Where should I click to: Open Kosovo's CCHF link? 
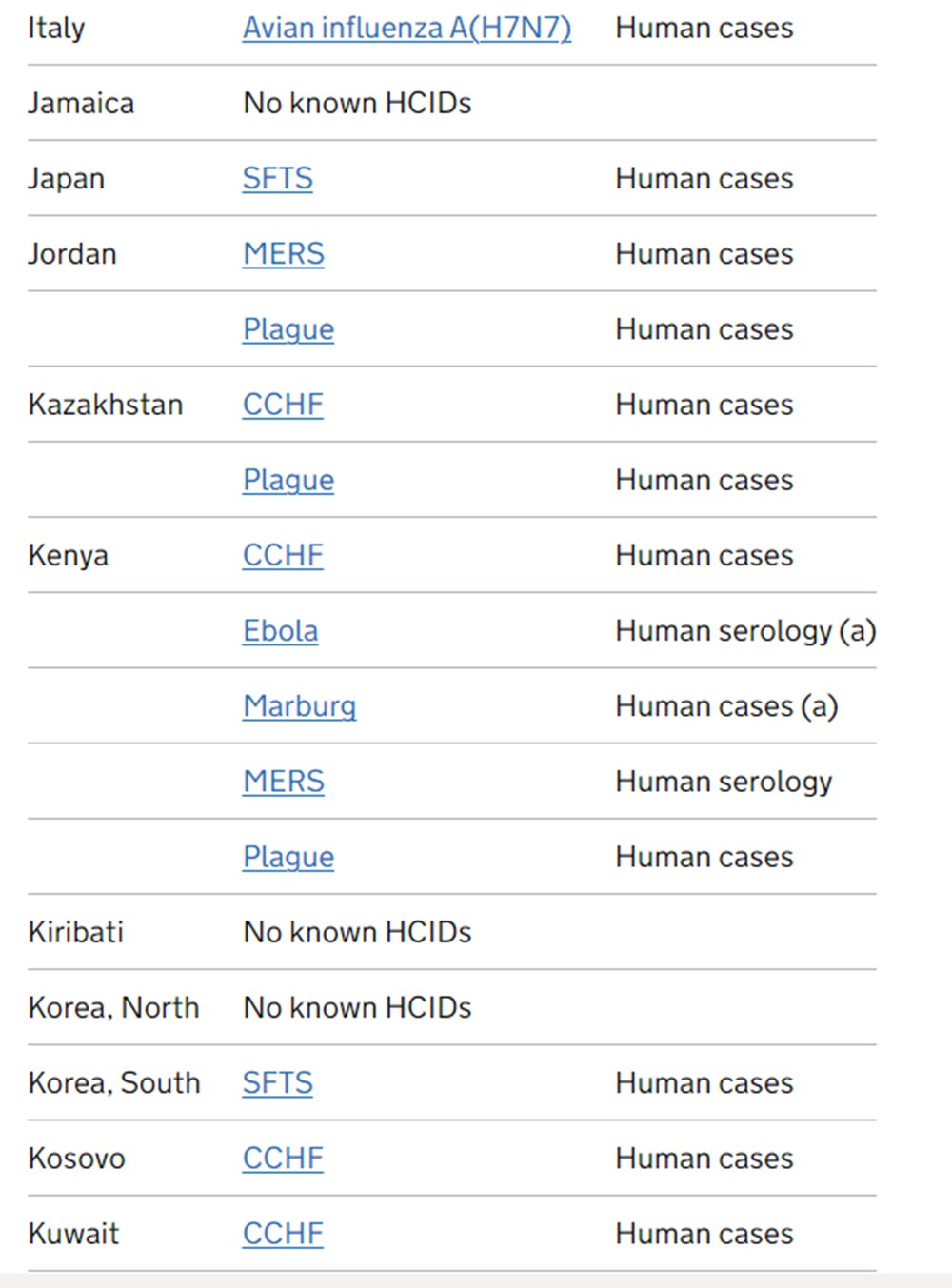point(283,1159)
